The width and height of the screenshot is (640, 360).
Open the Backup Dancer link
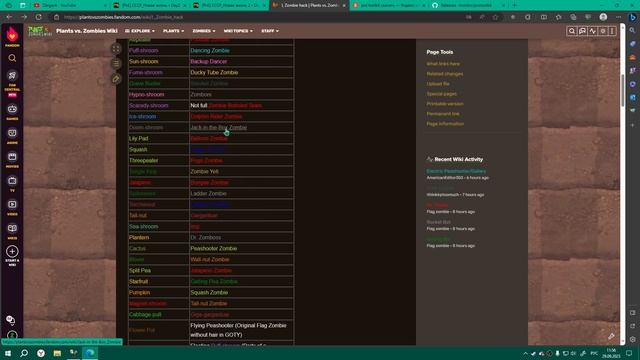click(x=209, y=62)
